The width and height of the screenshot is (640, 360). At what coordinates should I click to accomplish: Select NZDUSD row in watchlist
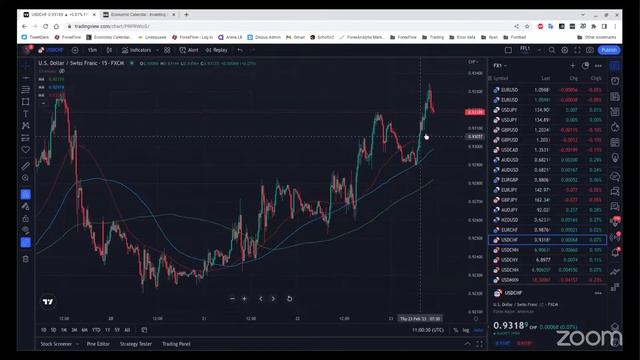pyautogui.click(x=547, y=220)
